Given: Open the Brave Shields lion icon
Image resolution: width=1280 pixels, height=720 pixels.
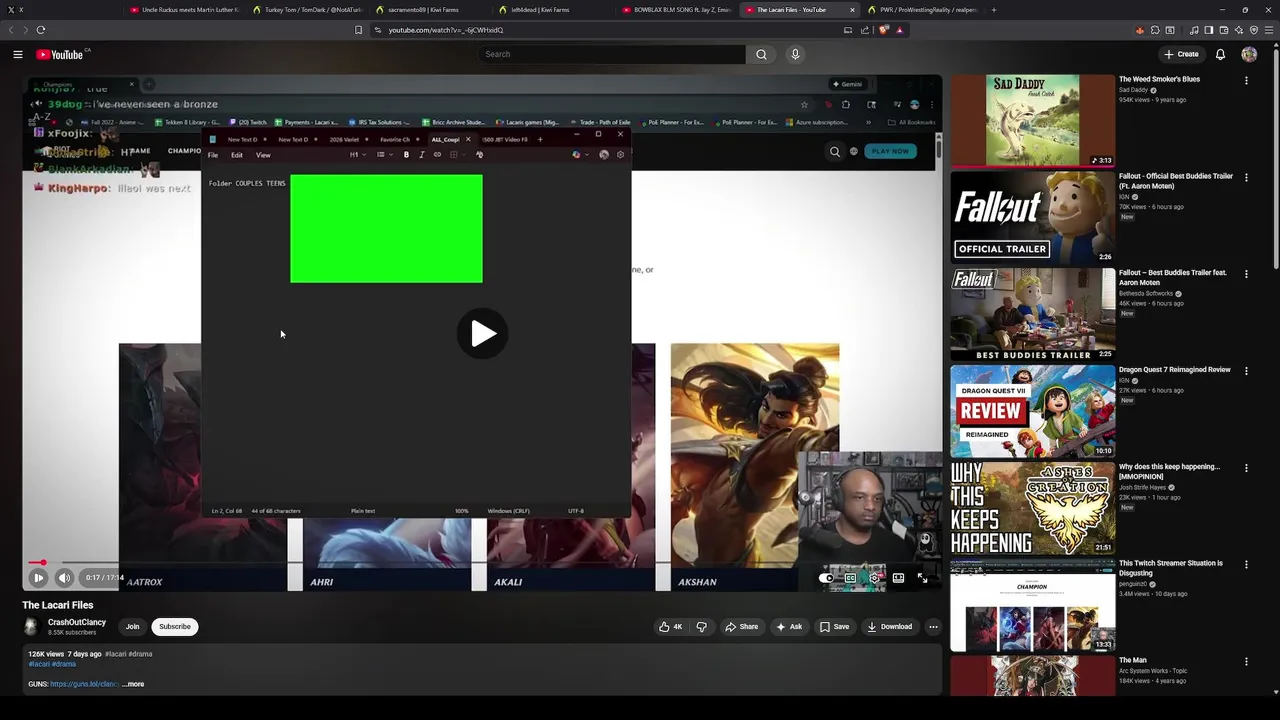Looking at the screenshot, I should (x=884, y=30).
